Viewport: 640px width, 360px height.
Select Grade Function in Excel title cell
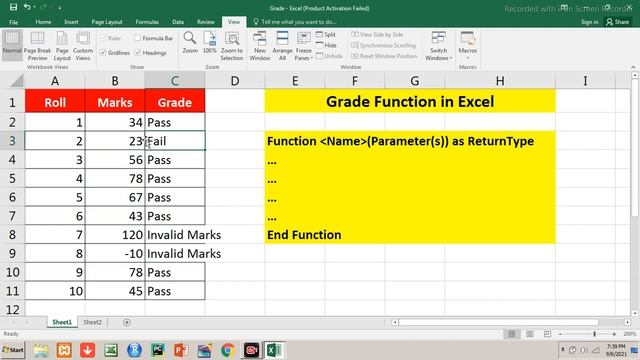coord(410,101)
